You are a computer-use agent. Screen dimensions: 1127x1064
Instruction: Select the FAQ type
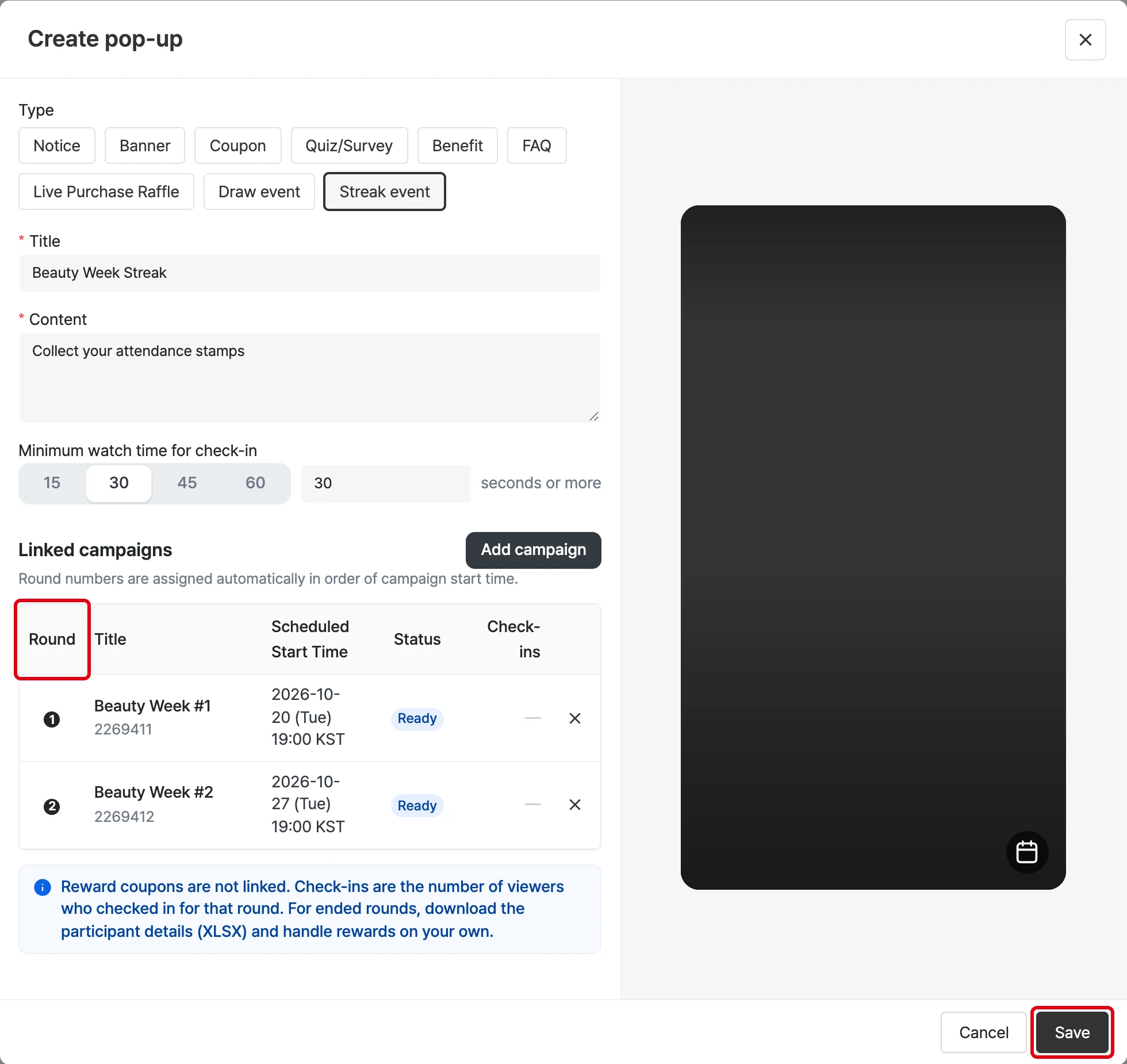(536, 146)
